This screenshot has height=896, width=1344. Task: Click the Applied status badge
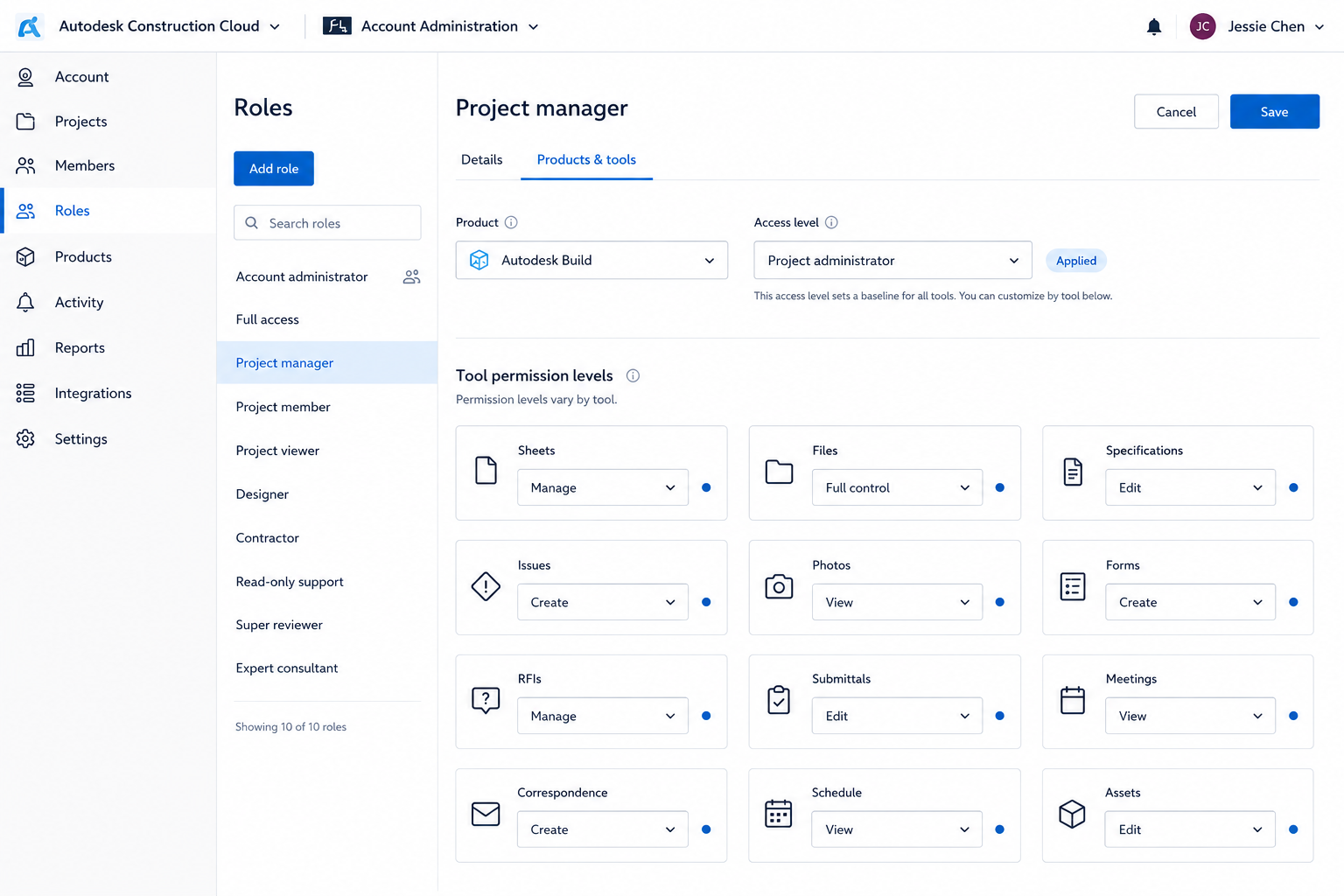tap(1076, 261)
